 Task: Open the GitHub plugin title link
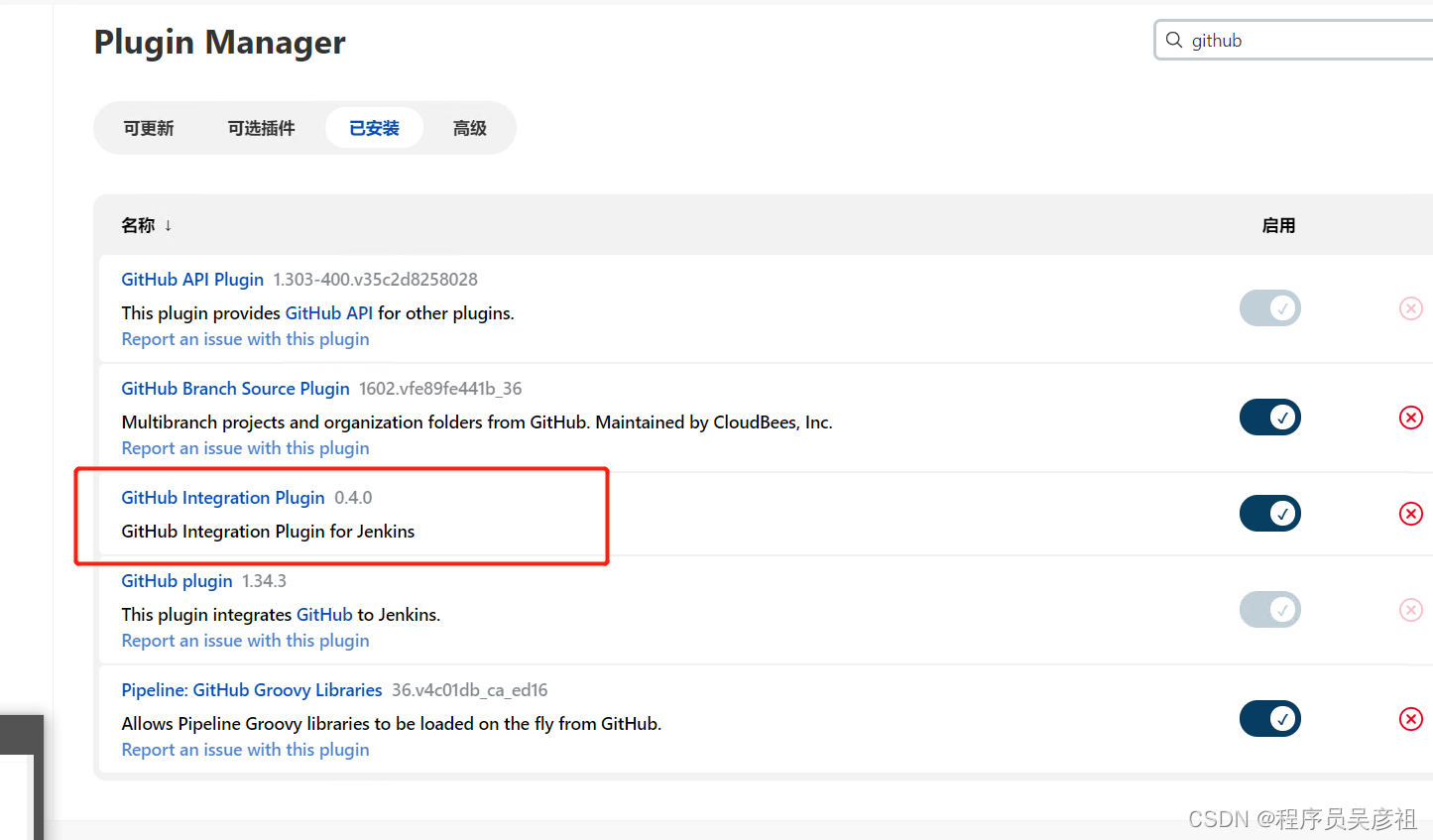[177, 581]
